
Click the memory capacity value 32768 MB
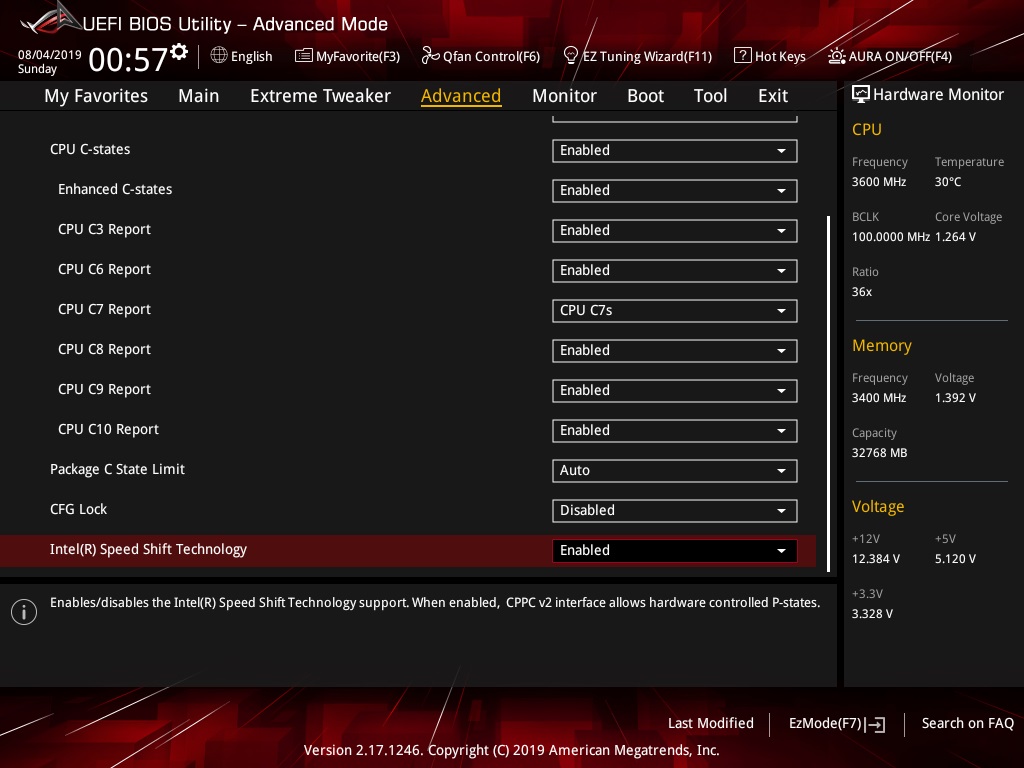coord(879,453)
